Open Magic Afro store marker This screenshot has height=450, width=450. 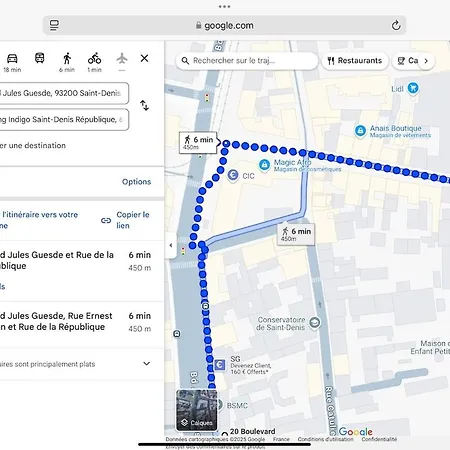[264, 165]
